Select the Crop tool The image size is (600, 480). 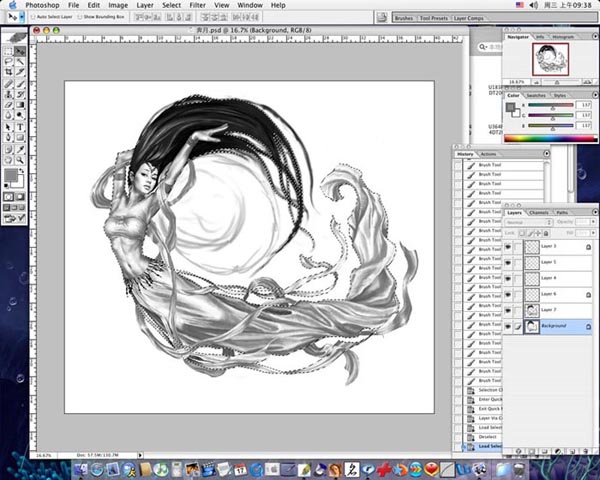(8, 72)
